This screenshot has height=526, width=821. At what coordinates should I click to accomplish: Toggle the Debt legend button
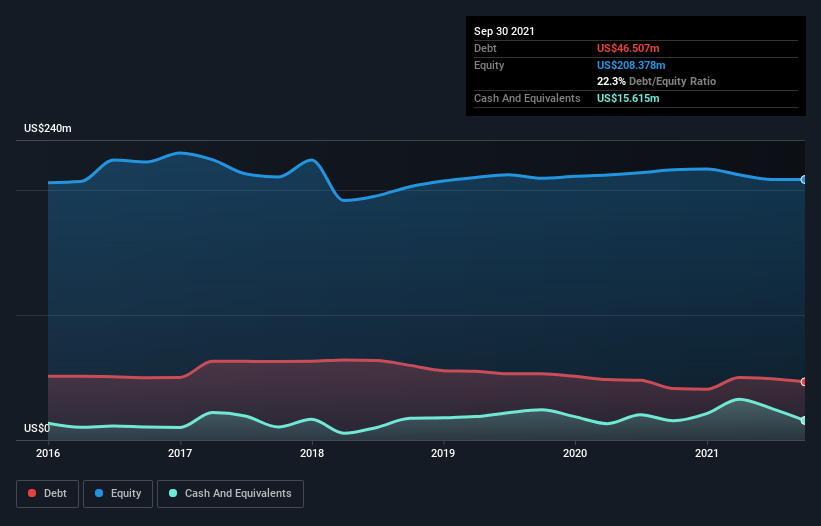coord(47,494)
